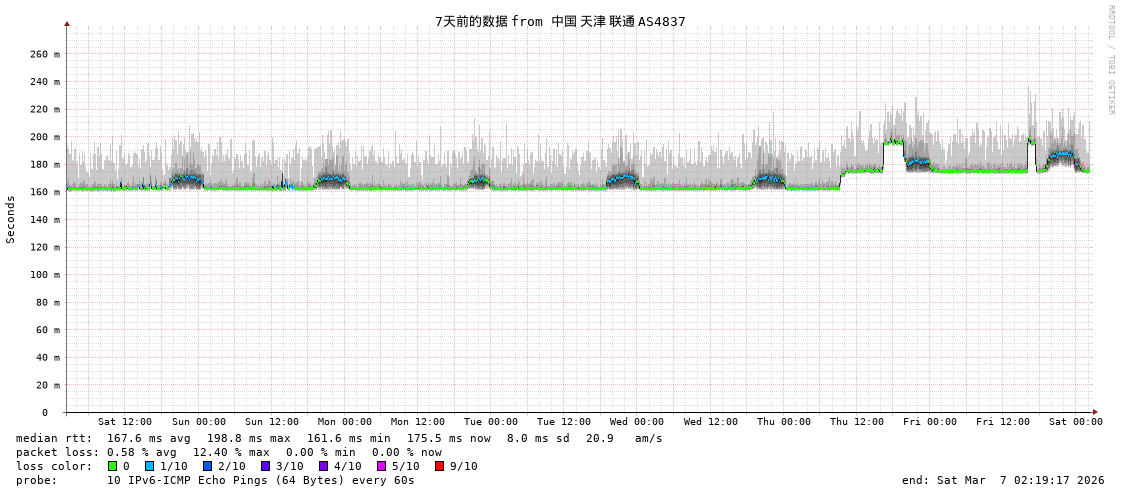Screen dimensions: 1121x494
Task: Click the Mon 12:00 time axis label
Action: 418,422
